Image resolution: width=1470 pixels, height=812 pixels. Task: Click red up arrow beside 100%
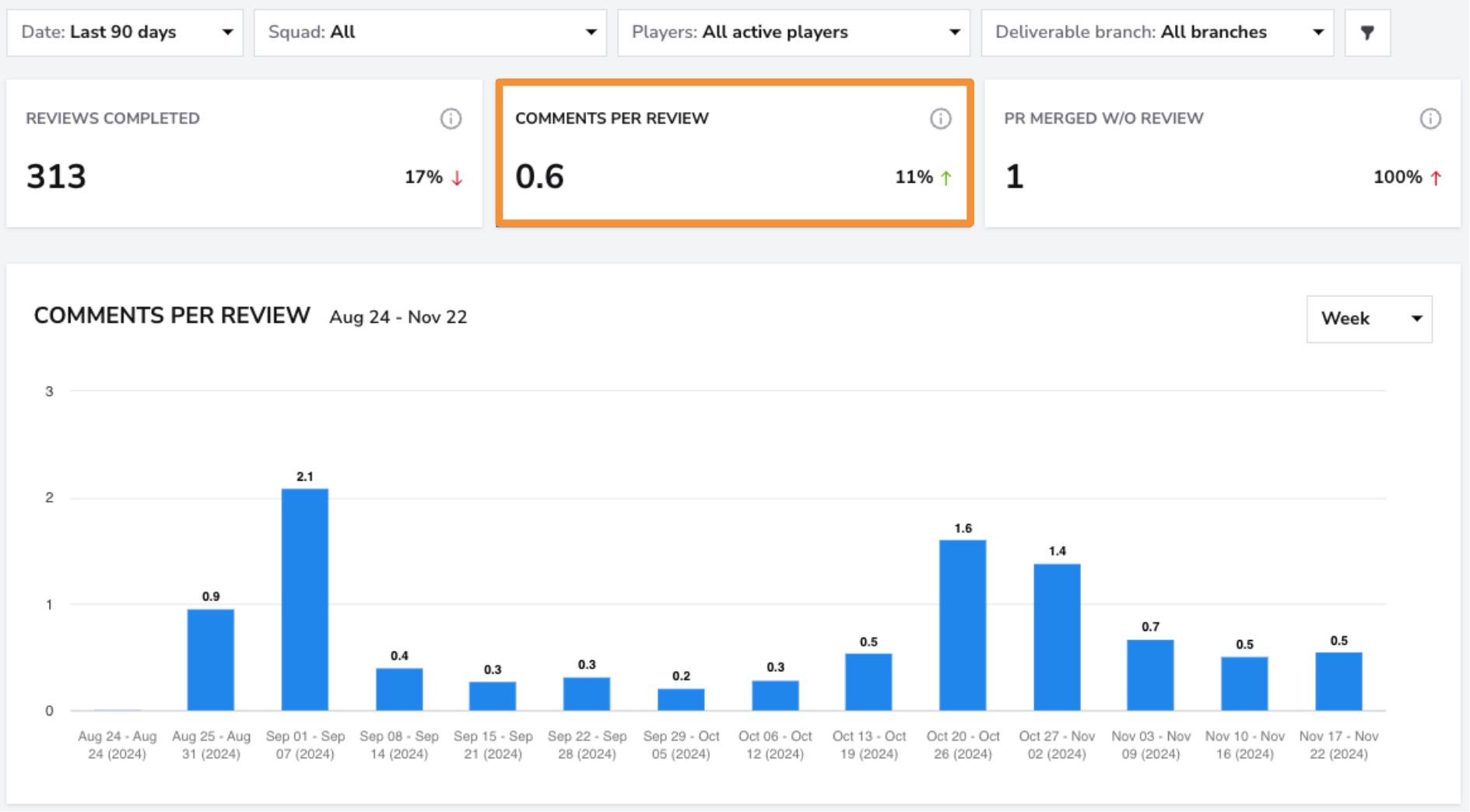(x=1436, y=178)
